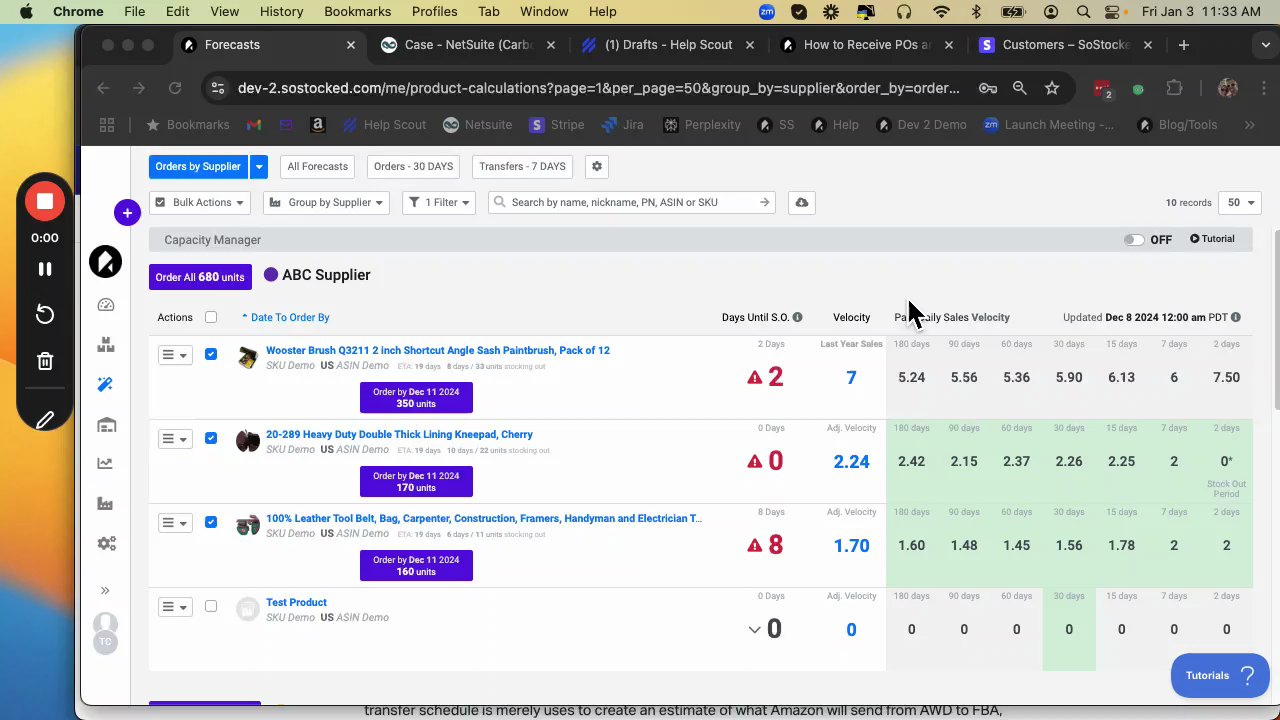This screenshot has height=720, width=1280.
Task: Open actions menu for Leather Tool Belt row
Action: (174, 523)
